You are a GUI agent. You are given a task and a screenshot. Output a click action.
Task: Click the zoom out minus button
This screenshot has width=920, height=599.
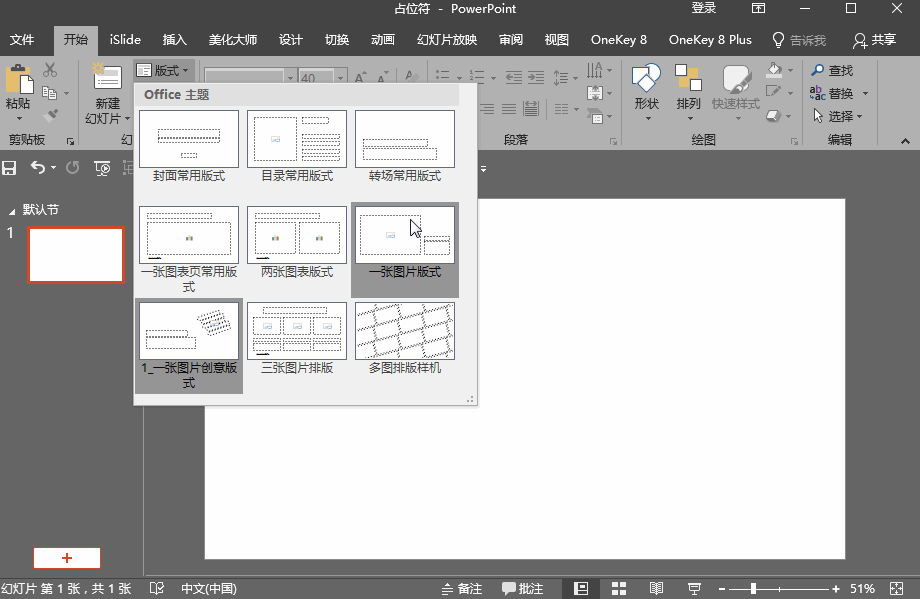point(722,588)
